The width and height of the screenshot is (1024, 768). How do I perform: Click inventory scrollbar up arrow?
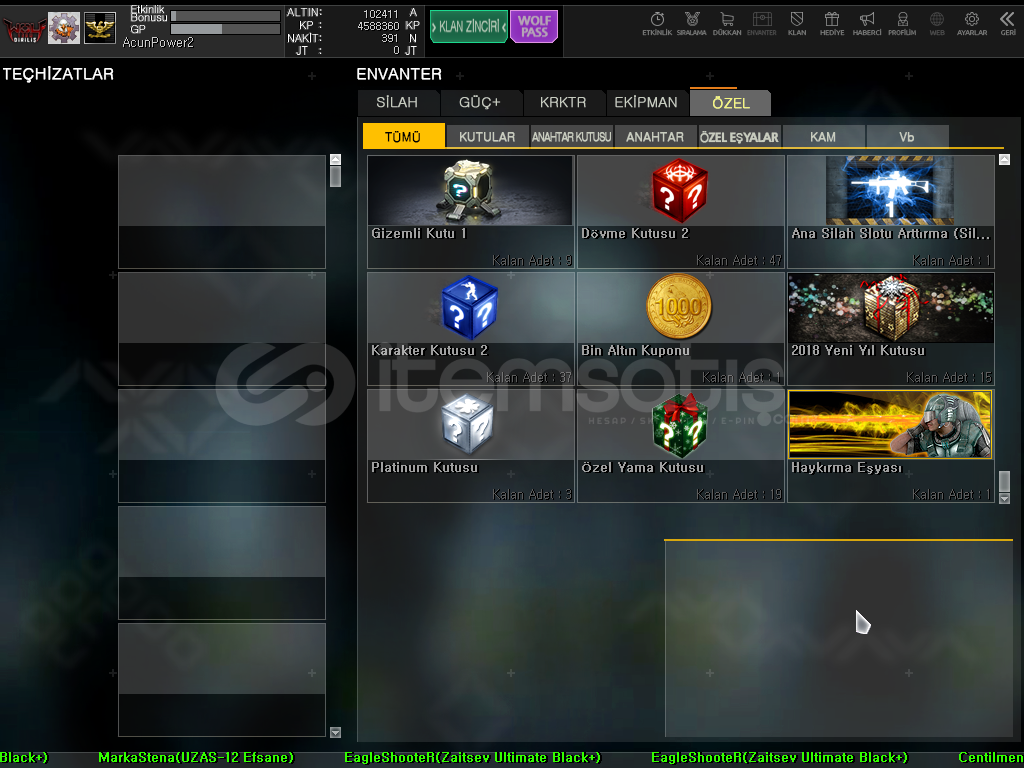coord(1004,159)
